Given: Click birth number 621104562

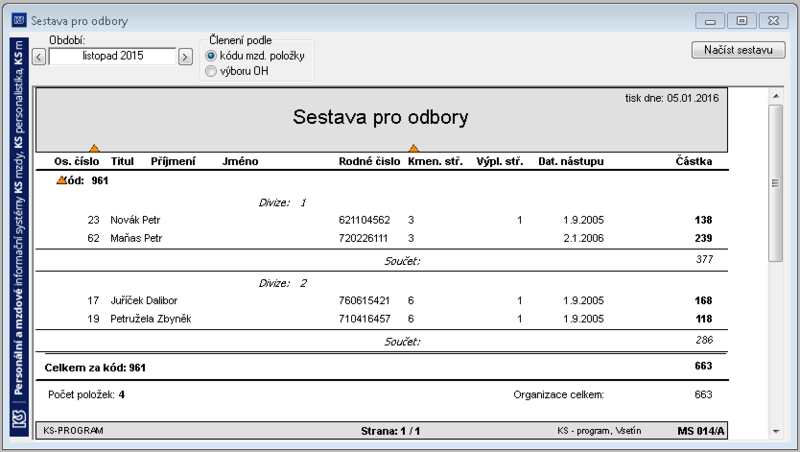Looking at the screenshot, I should pos(364,220).
